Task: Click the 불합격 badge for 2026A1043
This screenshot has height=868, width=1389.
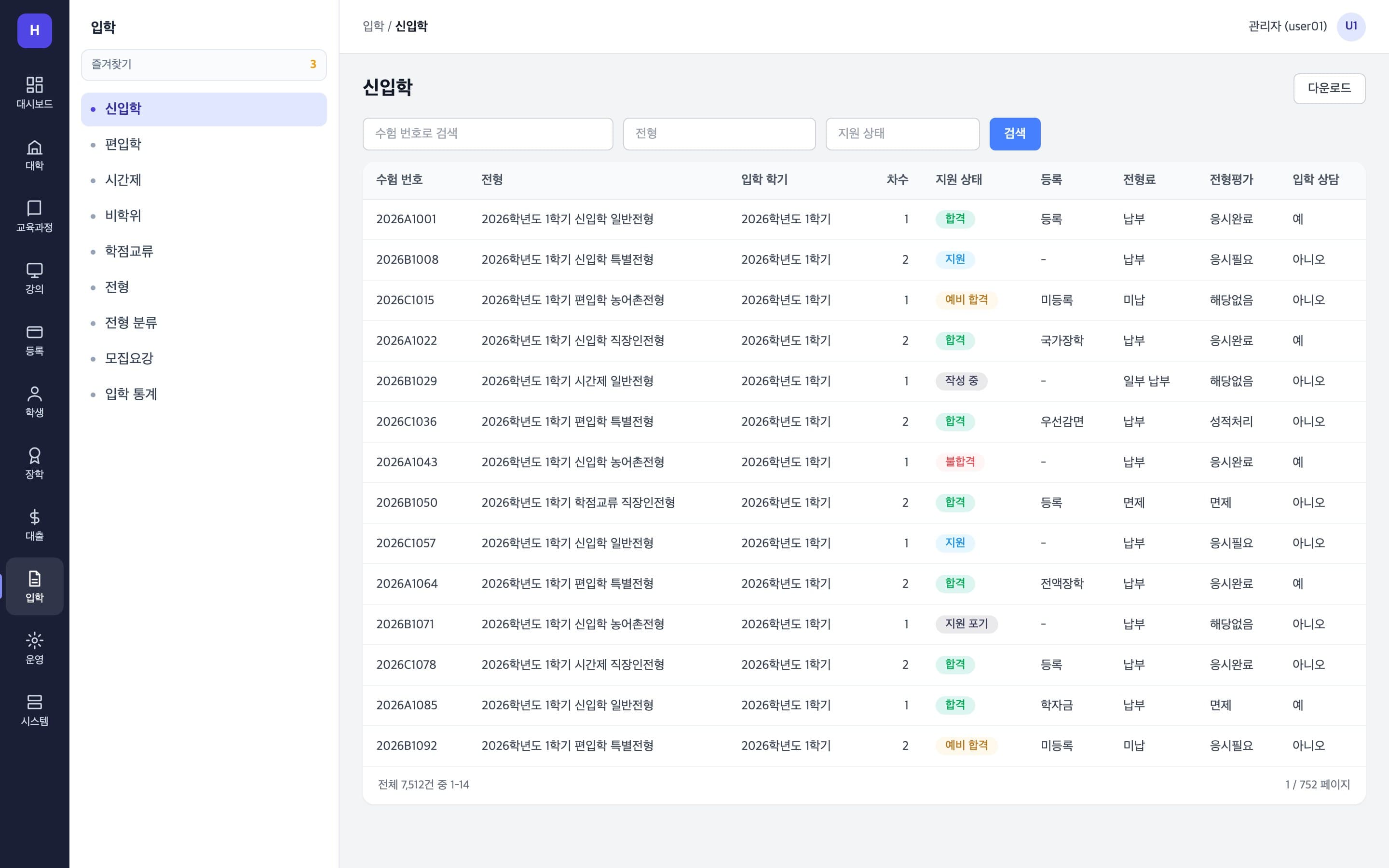Action: point(960,461)
